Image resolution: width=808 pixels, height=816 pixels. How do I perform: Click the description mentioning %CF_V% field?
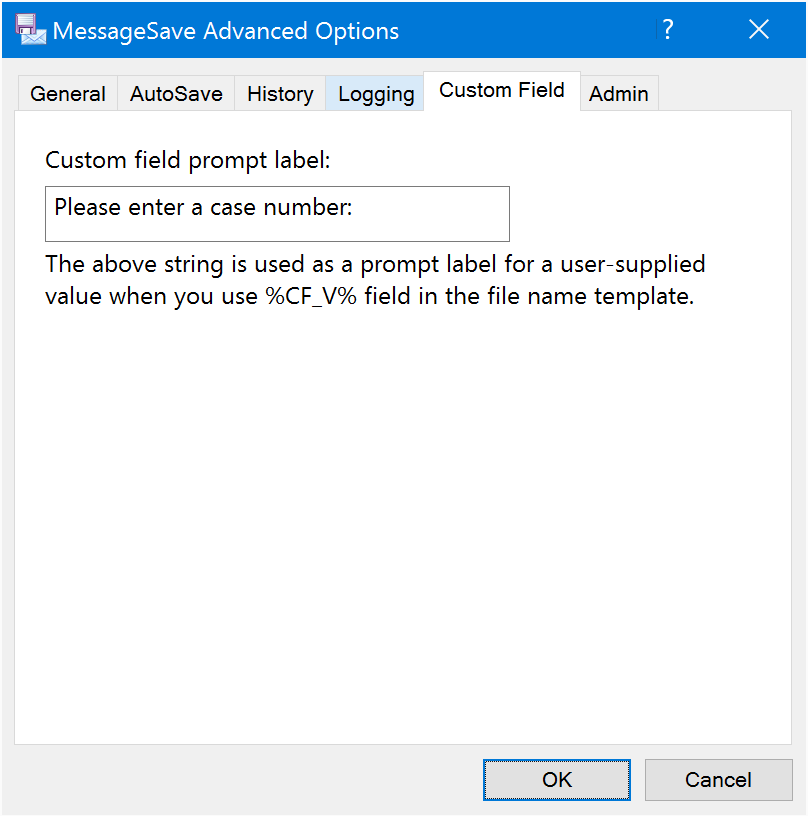[x=375, y=280]
